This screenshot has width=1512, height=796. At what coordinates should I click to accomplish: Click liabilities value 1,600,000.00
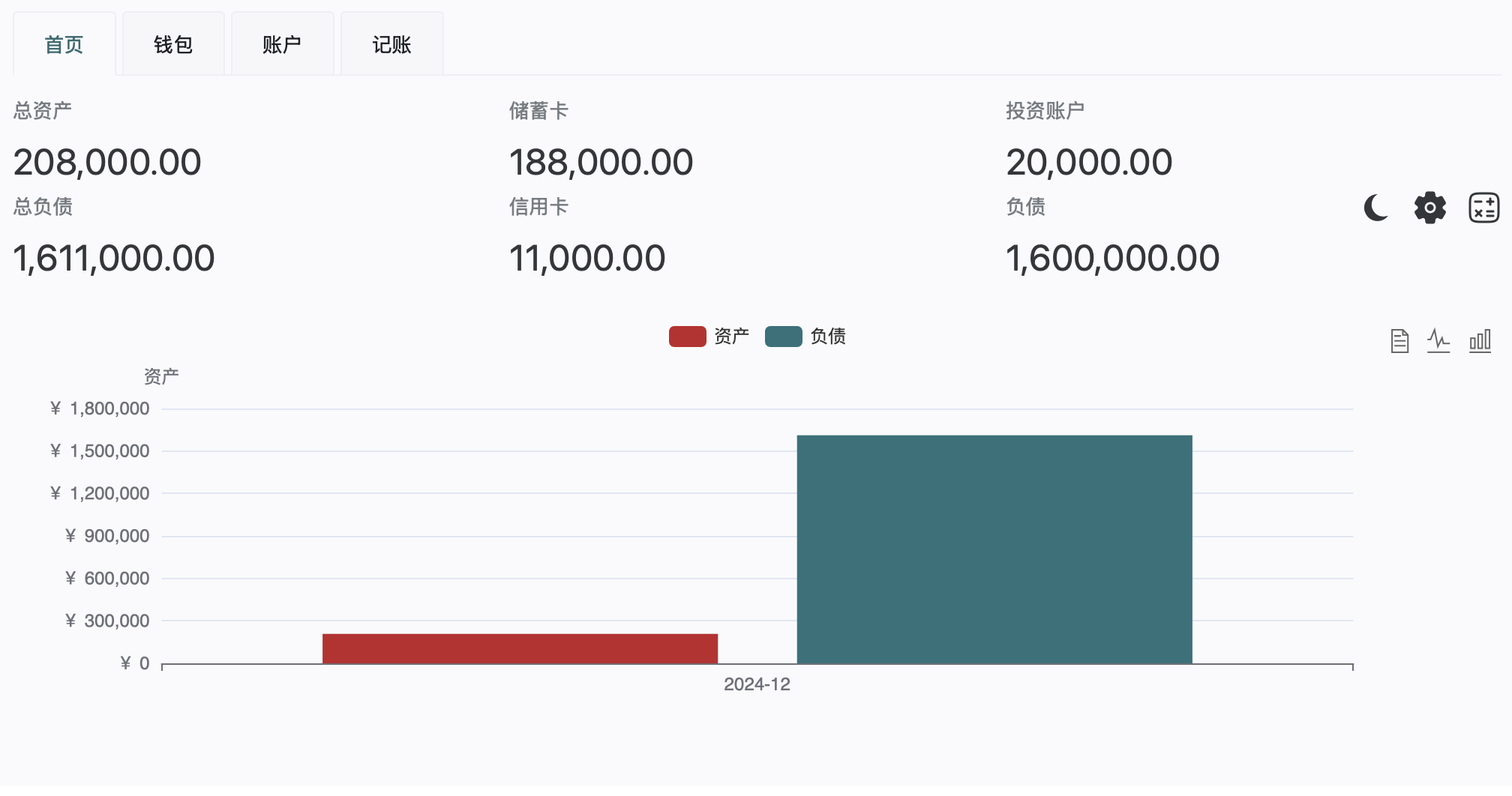pyautogui.click(x=1112, y=259)
